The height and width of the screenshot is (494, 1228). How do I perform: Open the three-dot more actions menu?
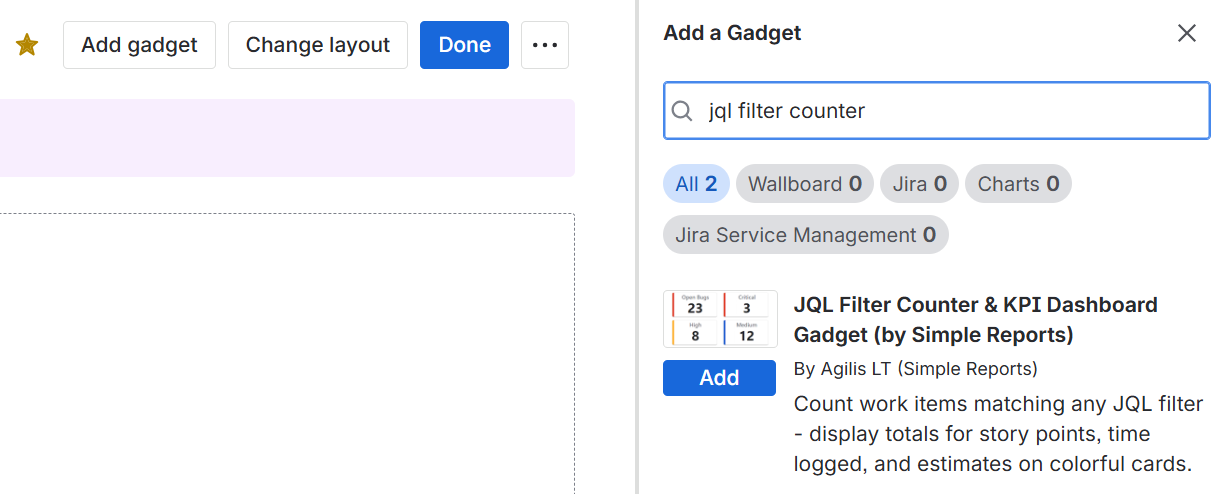[545, 45]
